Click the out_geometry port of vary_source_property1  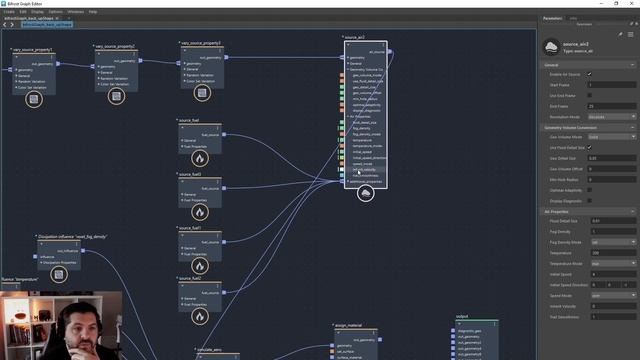click(58, 64)
